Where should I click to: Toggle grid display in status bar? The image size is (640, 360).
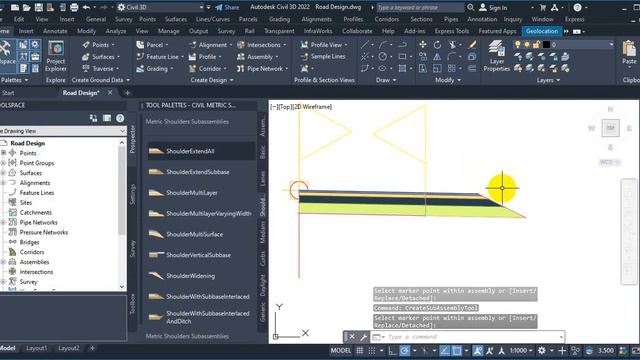click(360, 351)
